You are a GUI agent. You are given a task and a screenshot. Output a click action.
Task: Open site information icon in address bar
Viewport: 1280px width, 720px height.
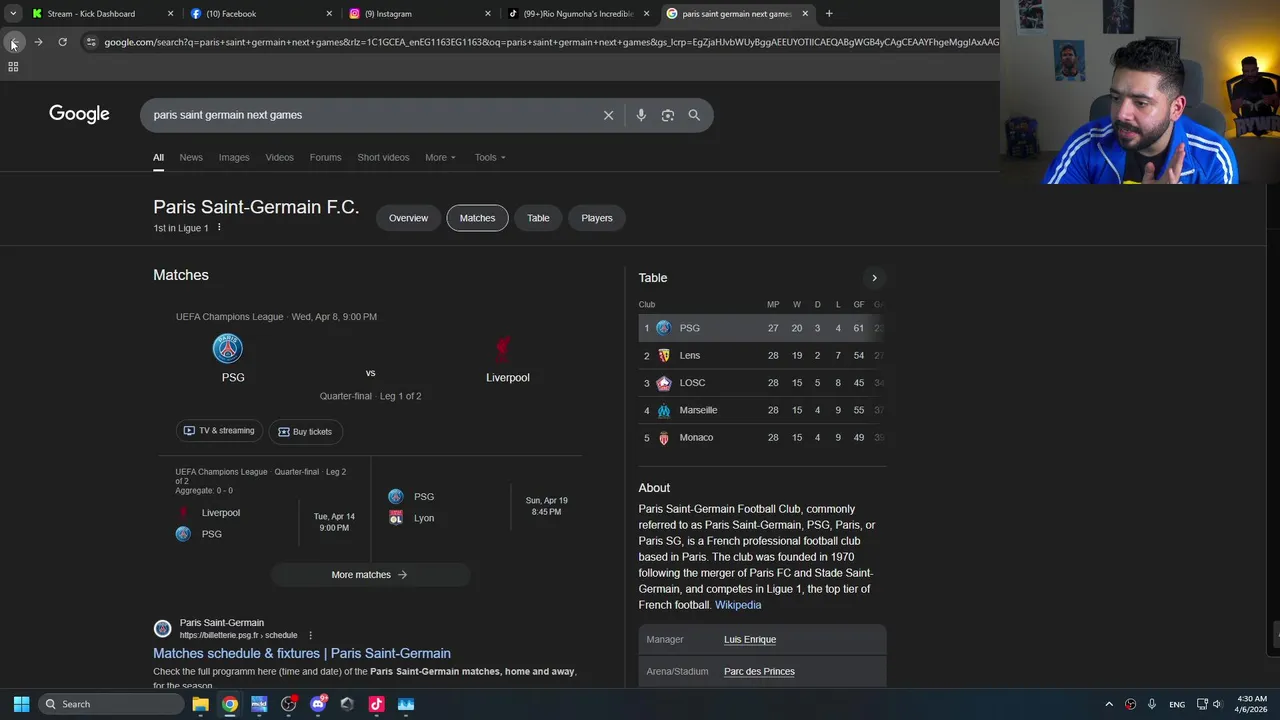91,42
